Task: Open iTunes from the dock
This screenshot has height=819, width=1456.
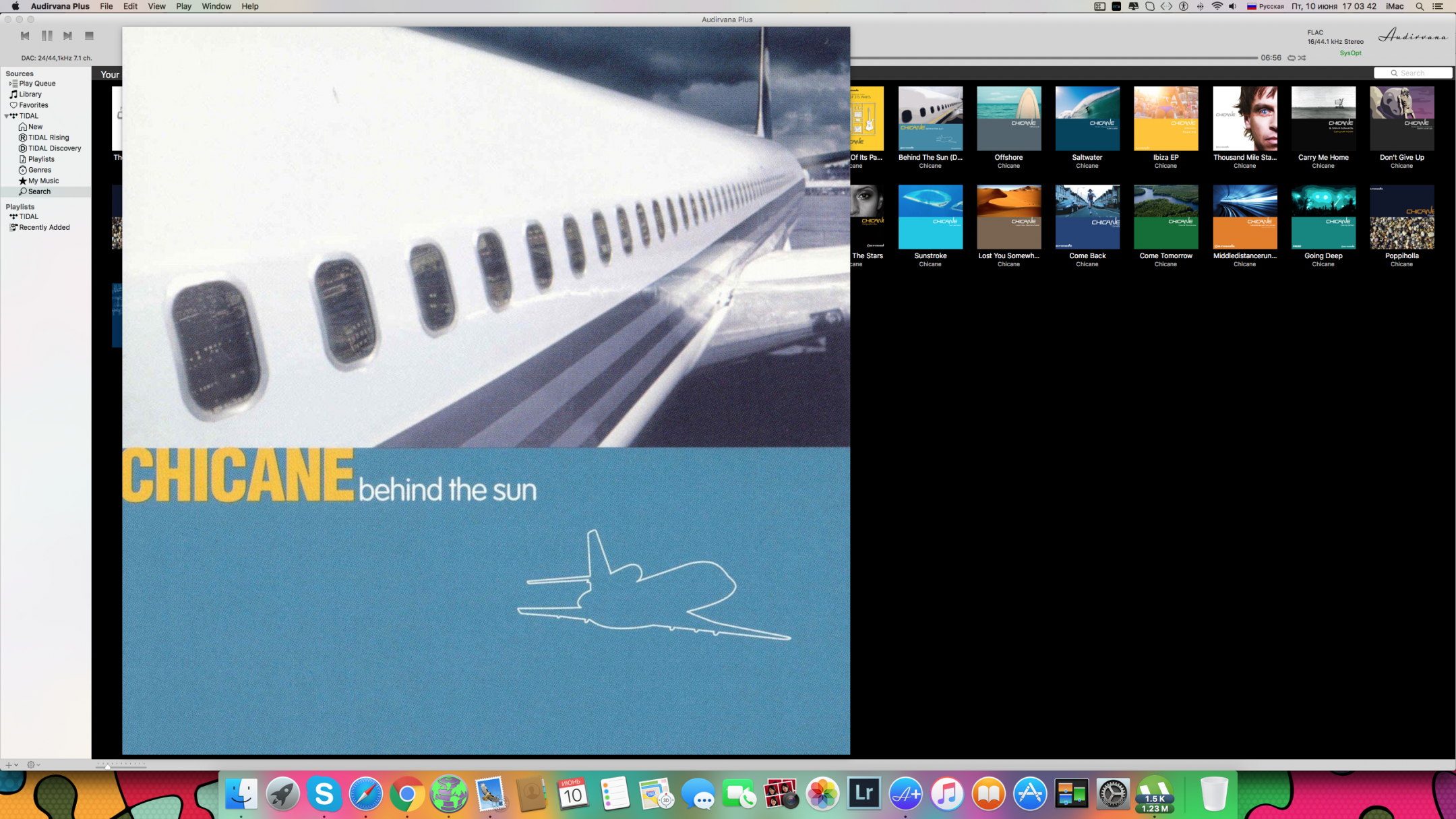Action: [x=946, y=794]
